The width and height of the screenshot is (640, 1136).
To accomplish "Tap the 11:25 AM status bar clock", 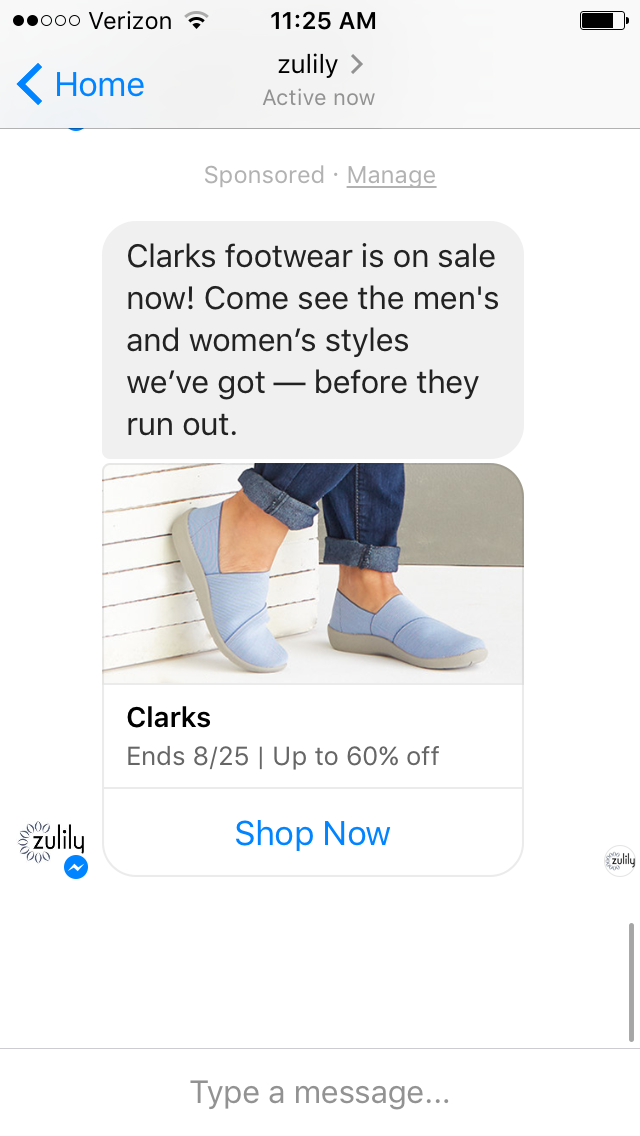I will pos(323,20).
